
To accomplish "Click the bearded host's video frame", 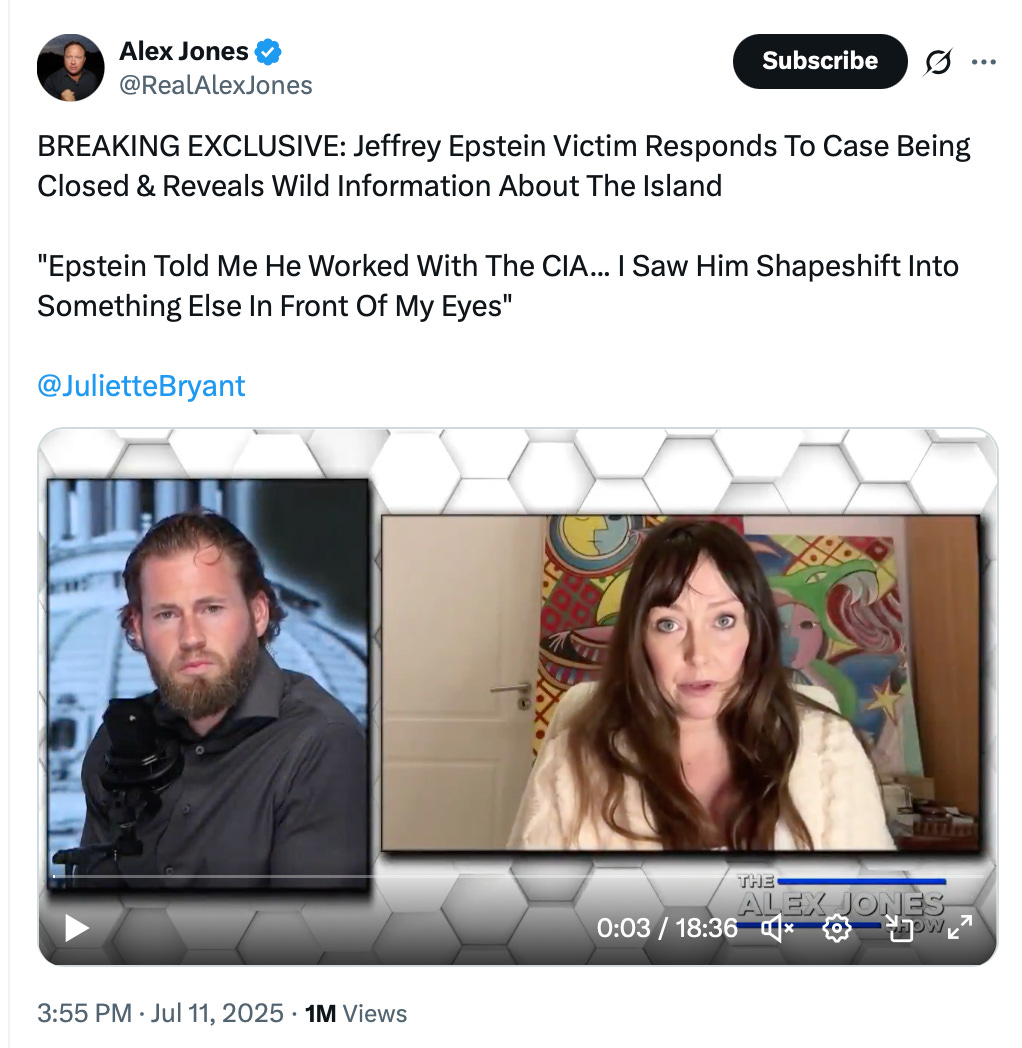I will [208, 684].
